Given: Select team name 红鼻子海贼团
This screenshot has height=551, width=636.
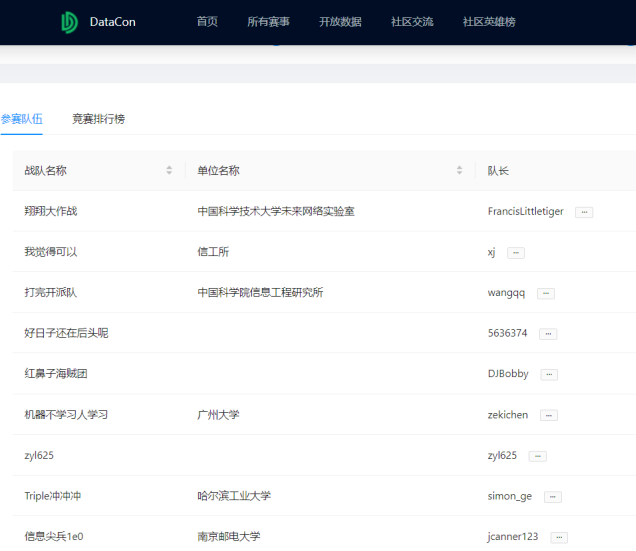Looking at the screenshot, I should tap(56, 374).
